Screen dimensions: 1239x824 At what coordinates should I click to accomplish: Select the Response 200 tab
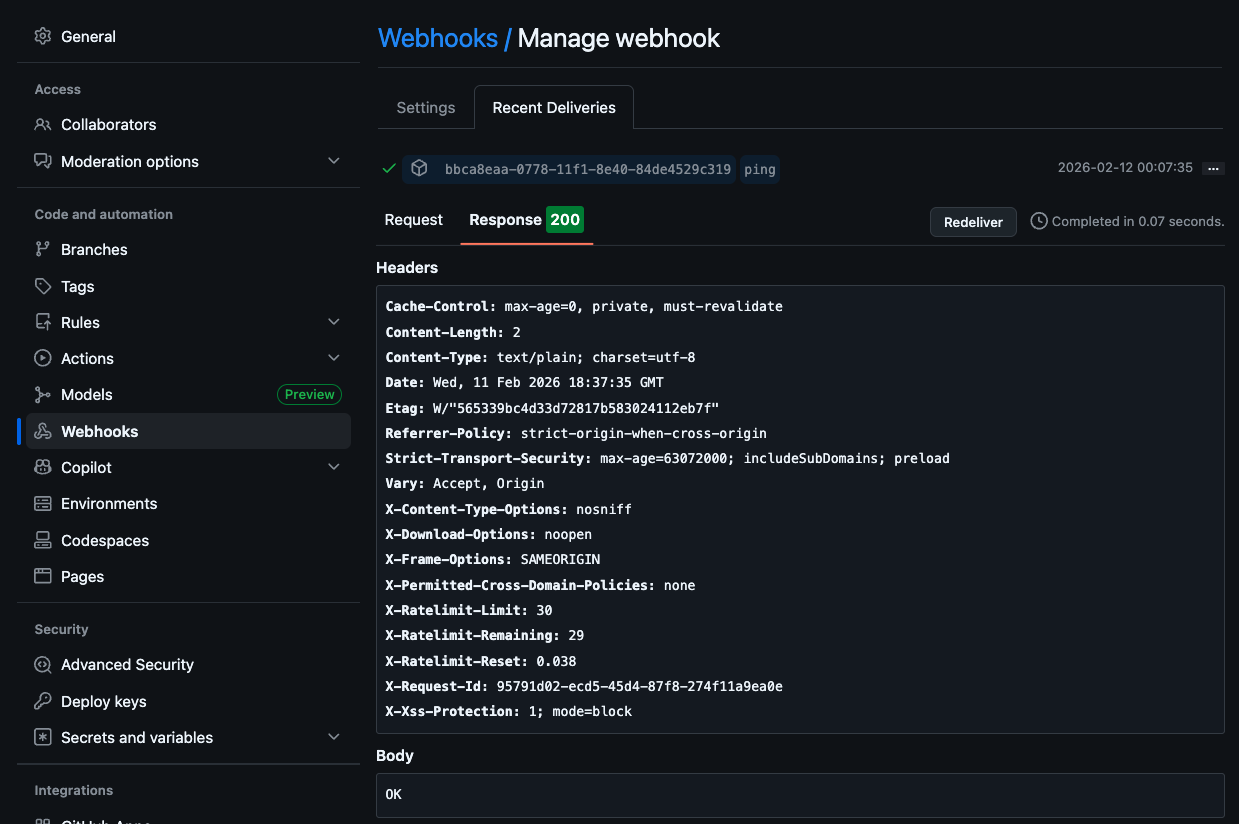525,220
